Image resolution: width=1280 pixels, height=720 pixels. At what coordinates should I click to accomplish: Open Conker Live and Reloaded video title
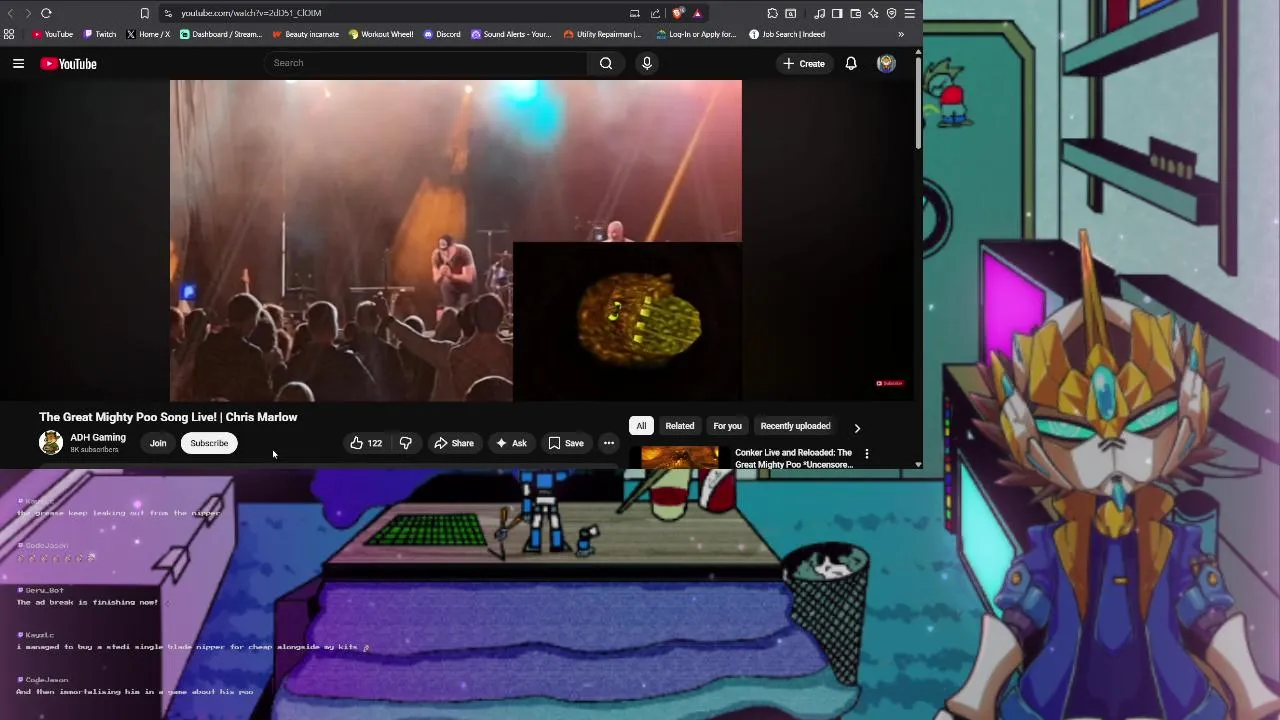pos(794,458)
